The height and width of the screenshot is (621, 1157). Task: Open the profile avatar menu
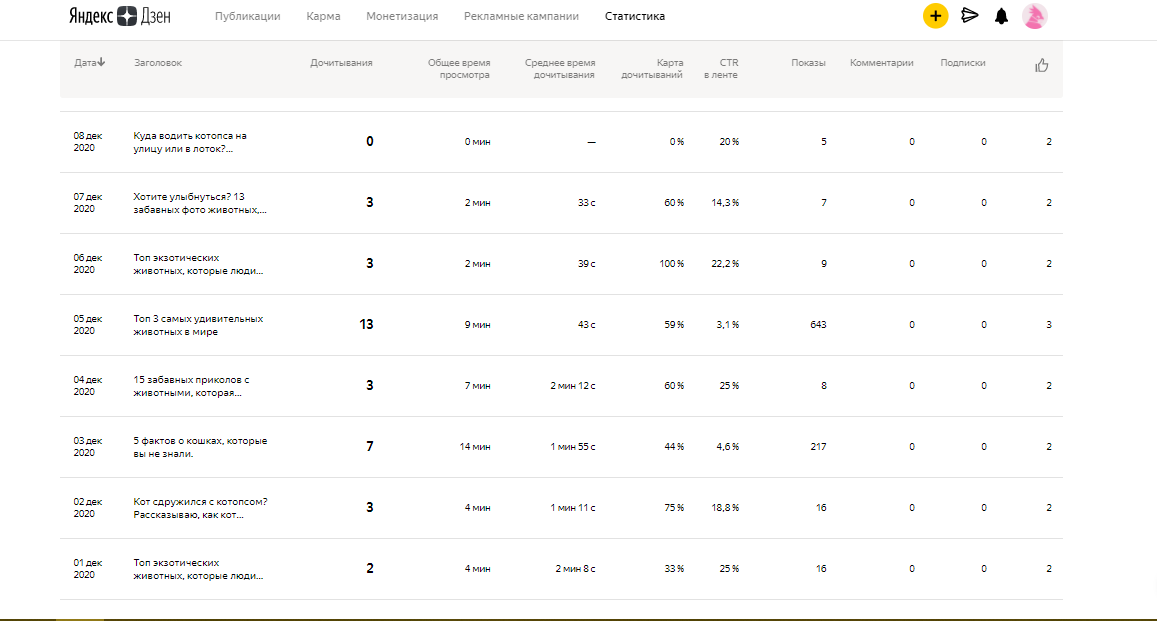pos(1035,16)
